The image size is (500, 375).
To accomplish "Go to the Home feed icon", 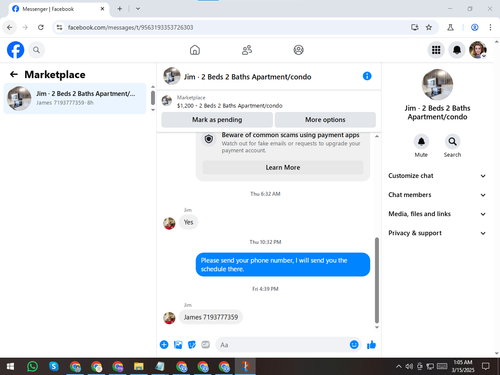I will pyautogui.click(x=195, y=50).
